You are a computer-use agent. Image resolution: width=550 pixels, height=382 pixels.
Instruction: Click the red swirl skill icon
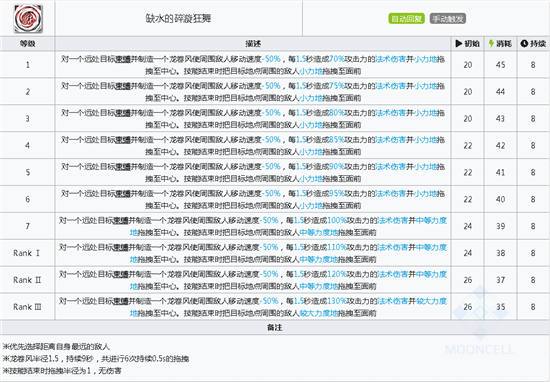[28, 19]
